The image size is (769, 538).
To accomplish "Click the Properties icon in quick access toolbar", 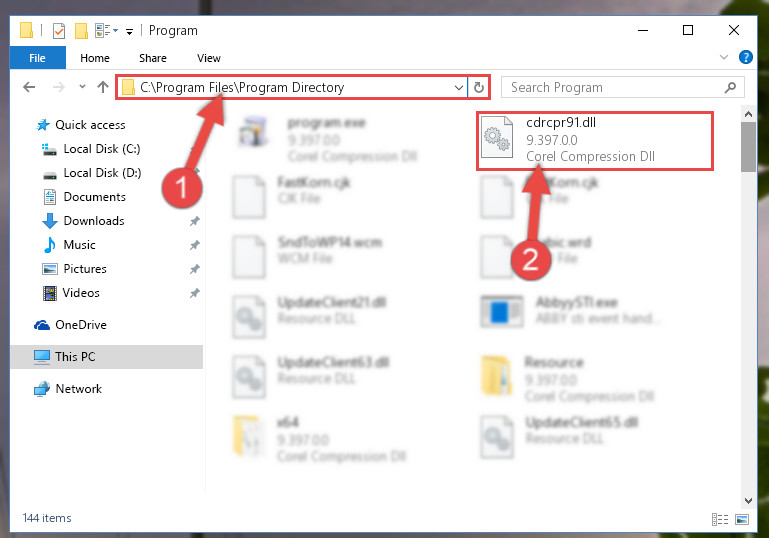I will [58, 31].
